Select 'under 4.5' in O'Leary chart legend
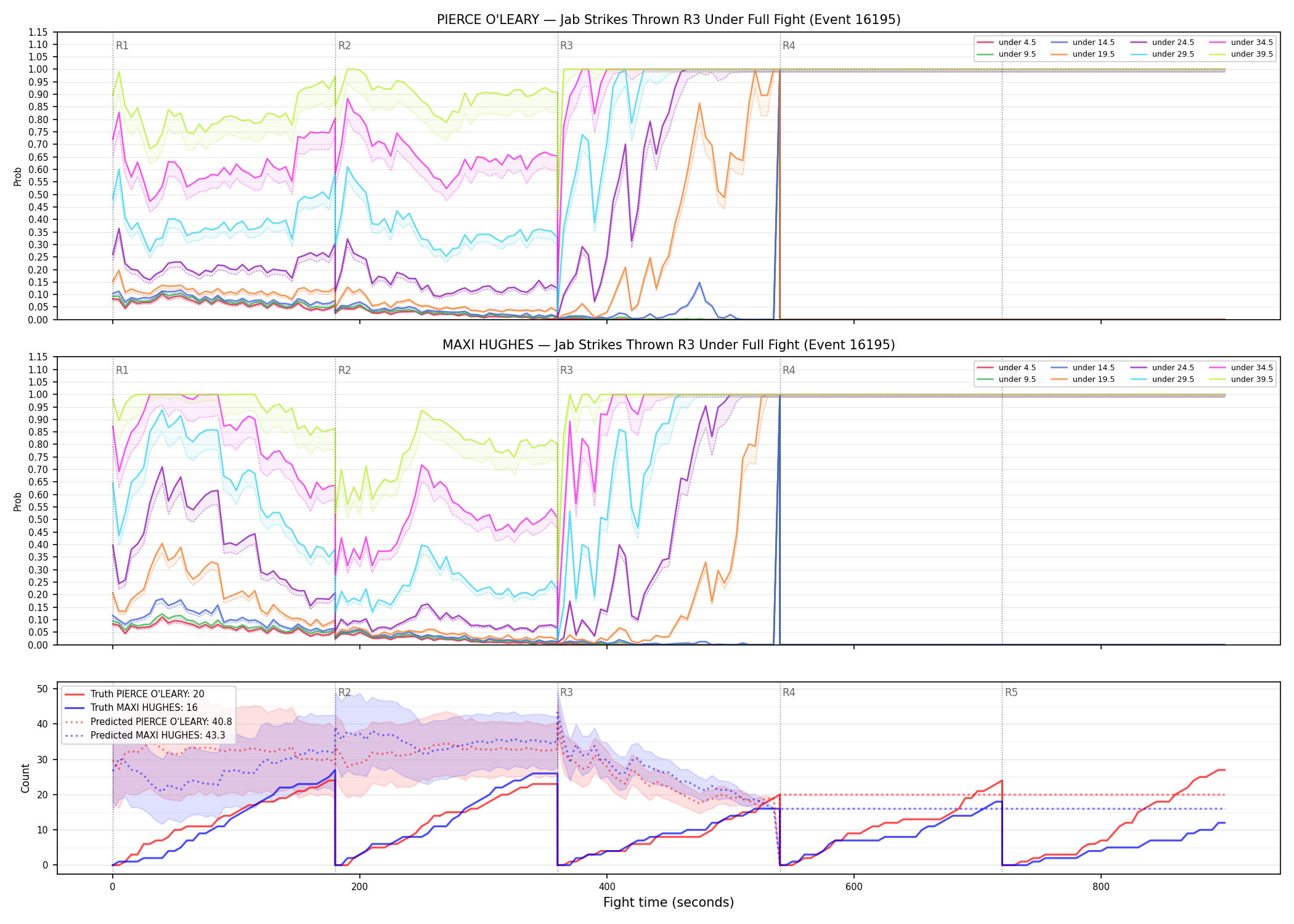This screenshot has width=1294, height=924. (1006, 43)
